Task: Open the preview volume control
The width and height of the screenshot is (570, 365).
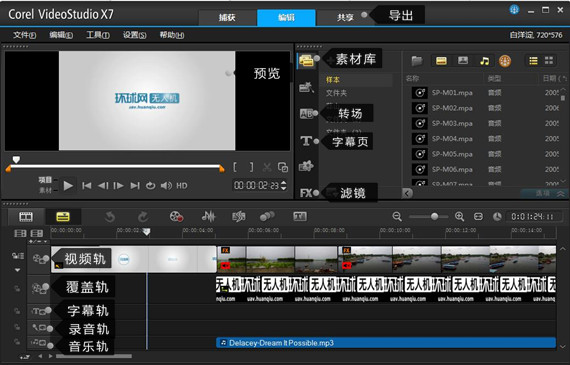Action: point(166,186)
